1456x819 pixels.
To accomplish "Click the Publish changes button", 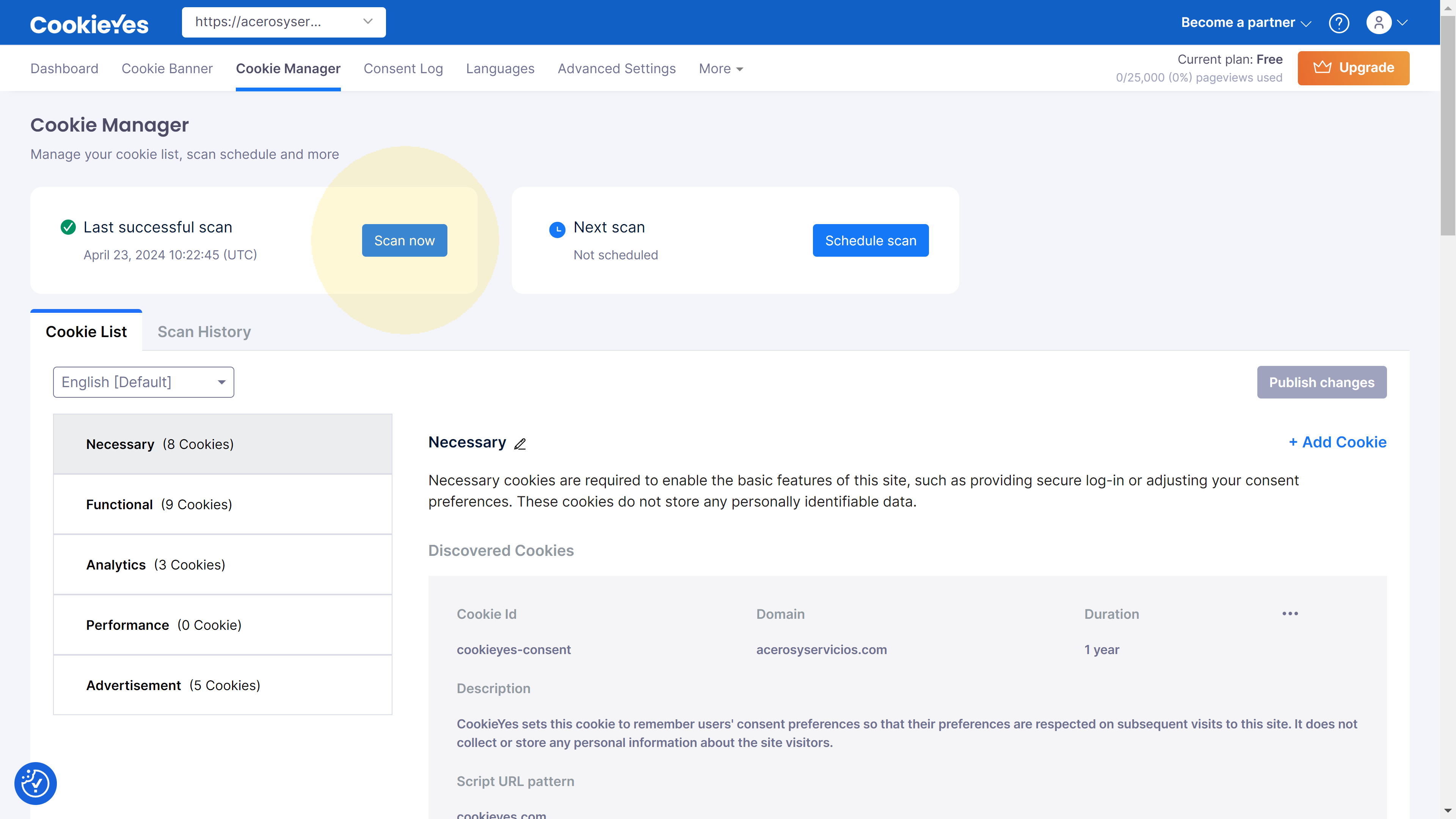I will 1321,382.
